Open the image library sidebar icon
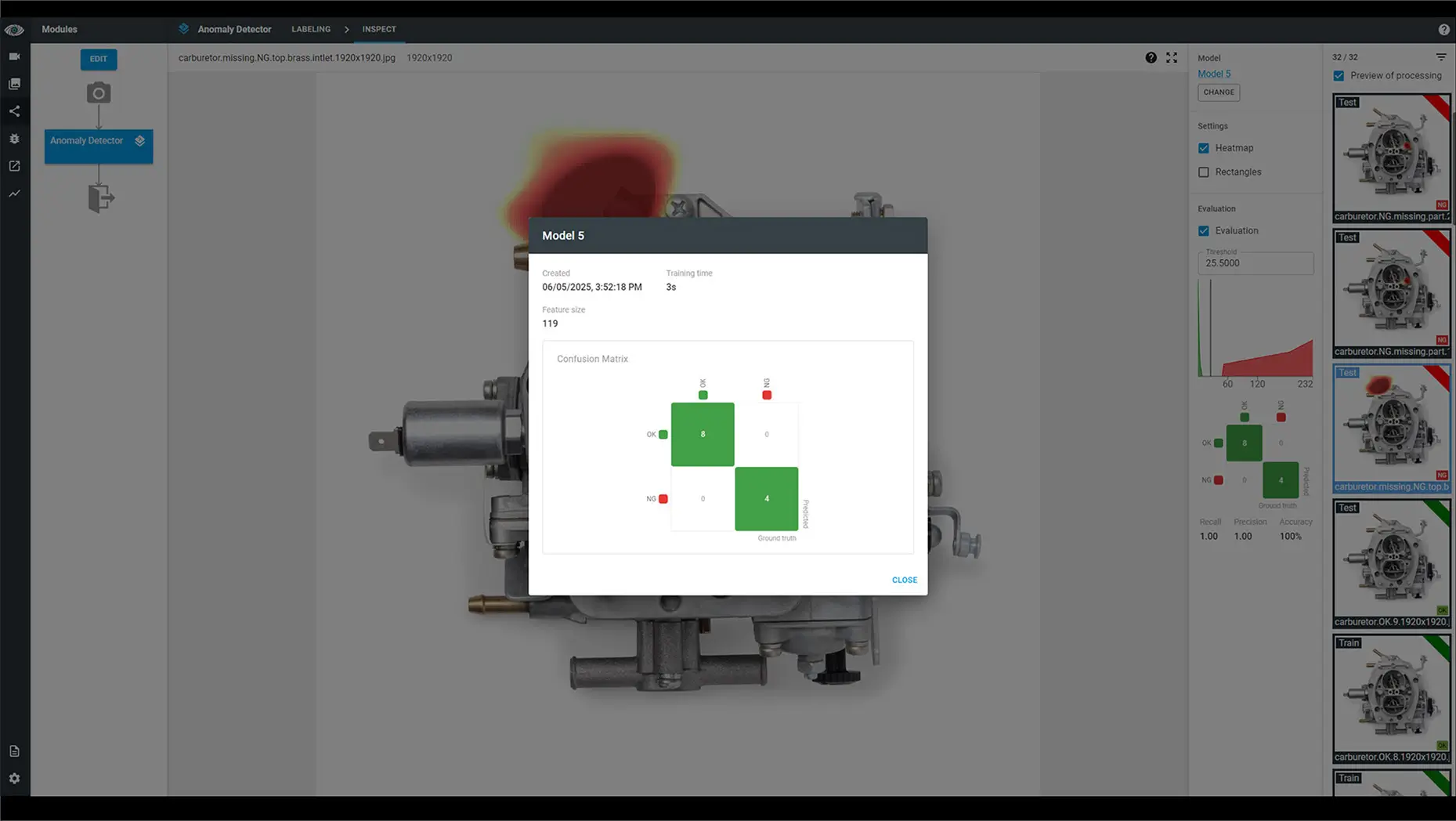 pos(14,84)
